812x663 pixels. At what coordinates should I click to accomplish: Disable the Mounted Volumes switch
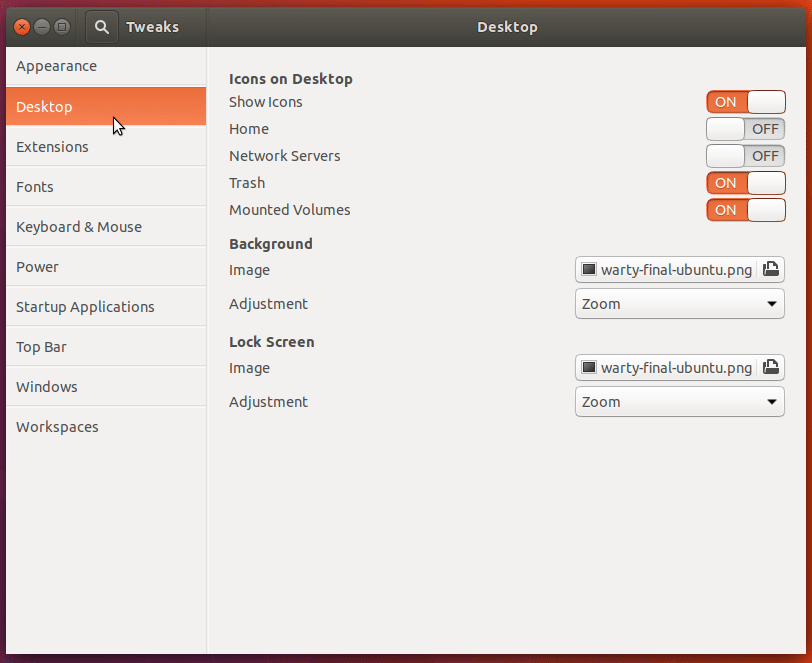[746, 210]
